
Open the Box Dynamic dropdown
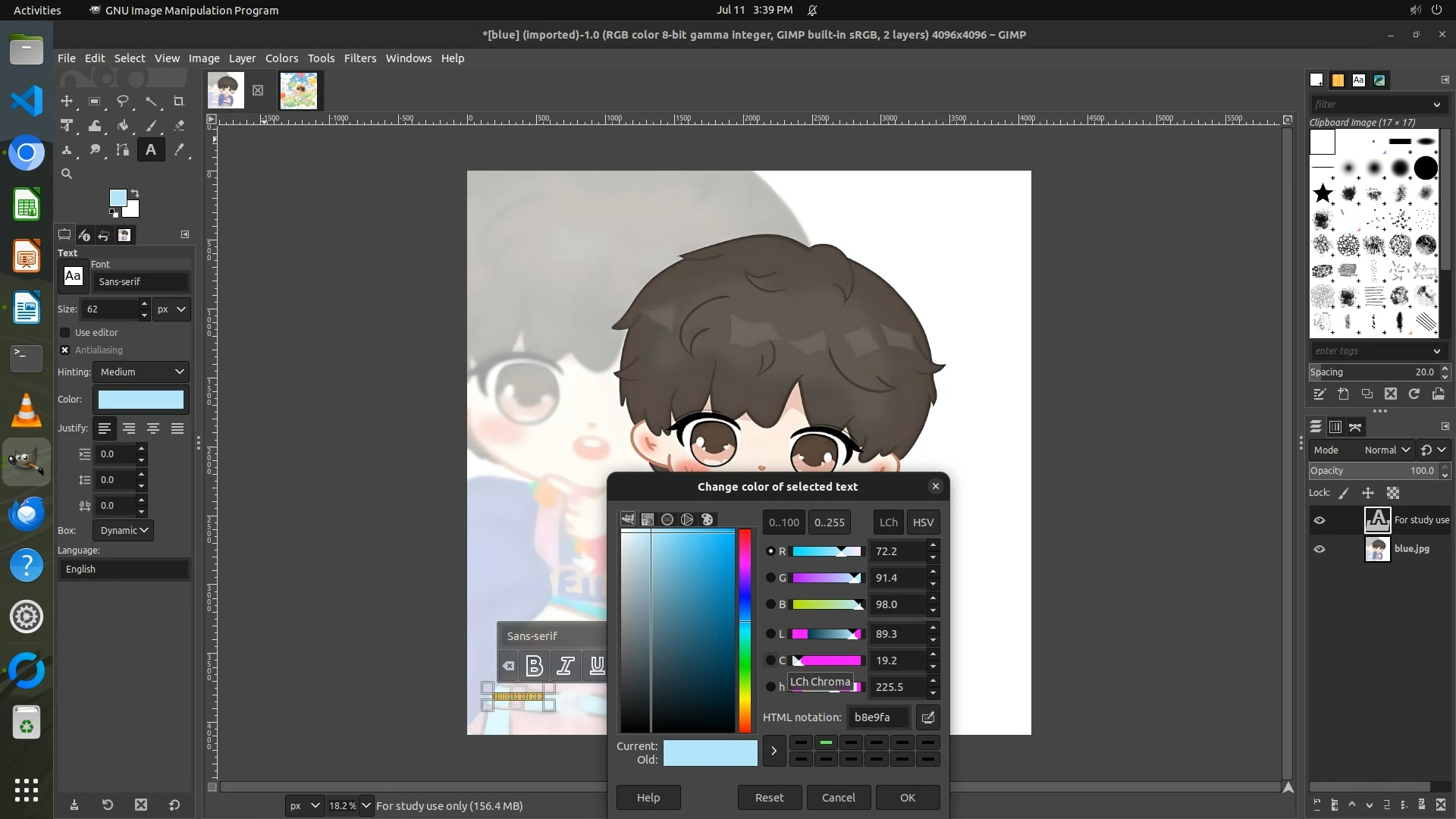pyautogui.click(x=124, y=530)
